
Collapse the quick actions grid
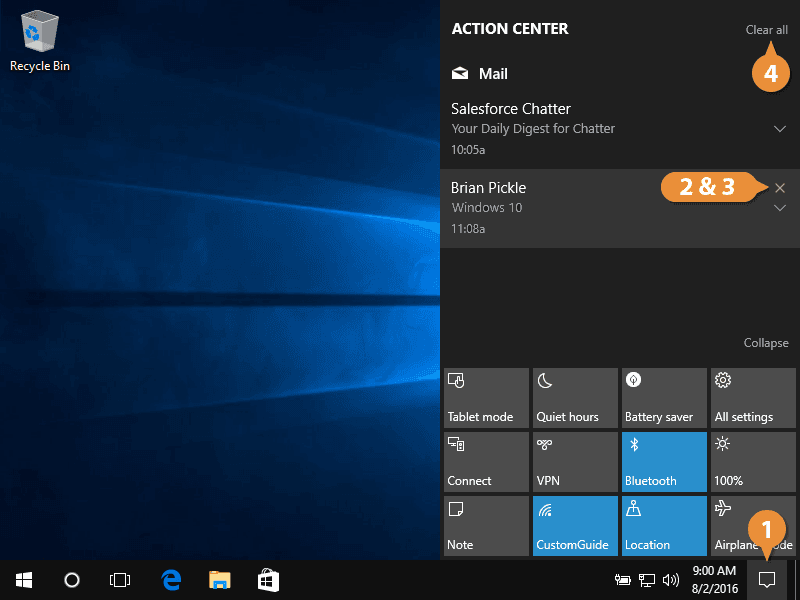[x=766, y=343]
